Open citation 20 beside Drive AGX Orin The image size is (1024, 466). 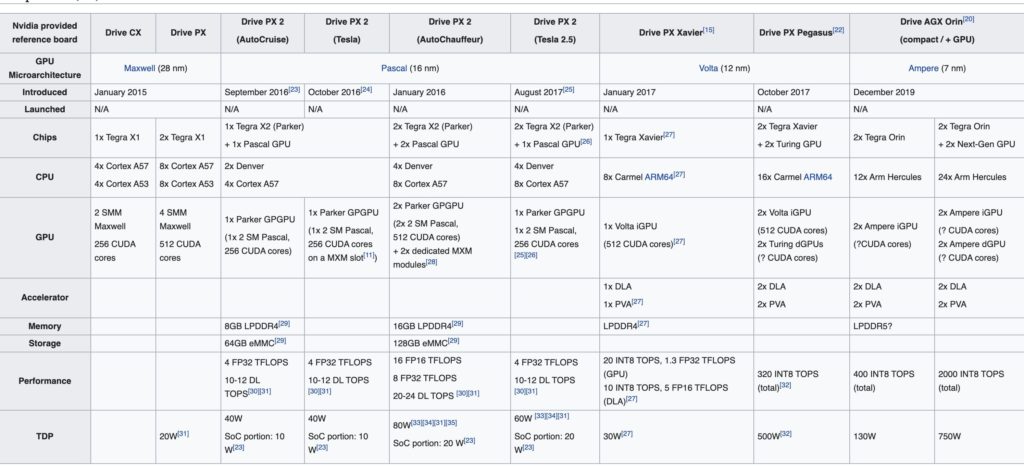968,17
